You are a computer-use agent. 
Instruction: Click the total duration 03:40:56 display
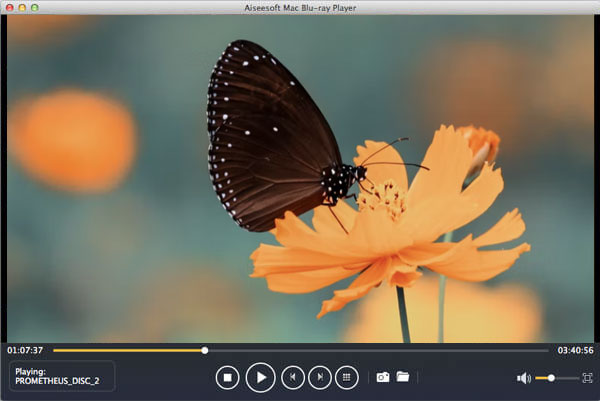click(x=575, y=350)
